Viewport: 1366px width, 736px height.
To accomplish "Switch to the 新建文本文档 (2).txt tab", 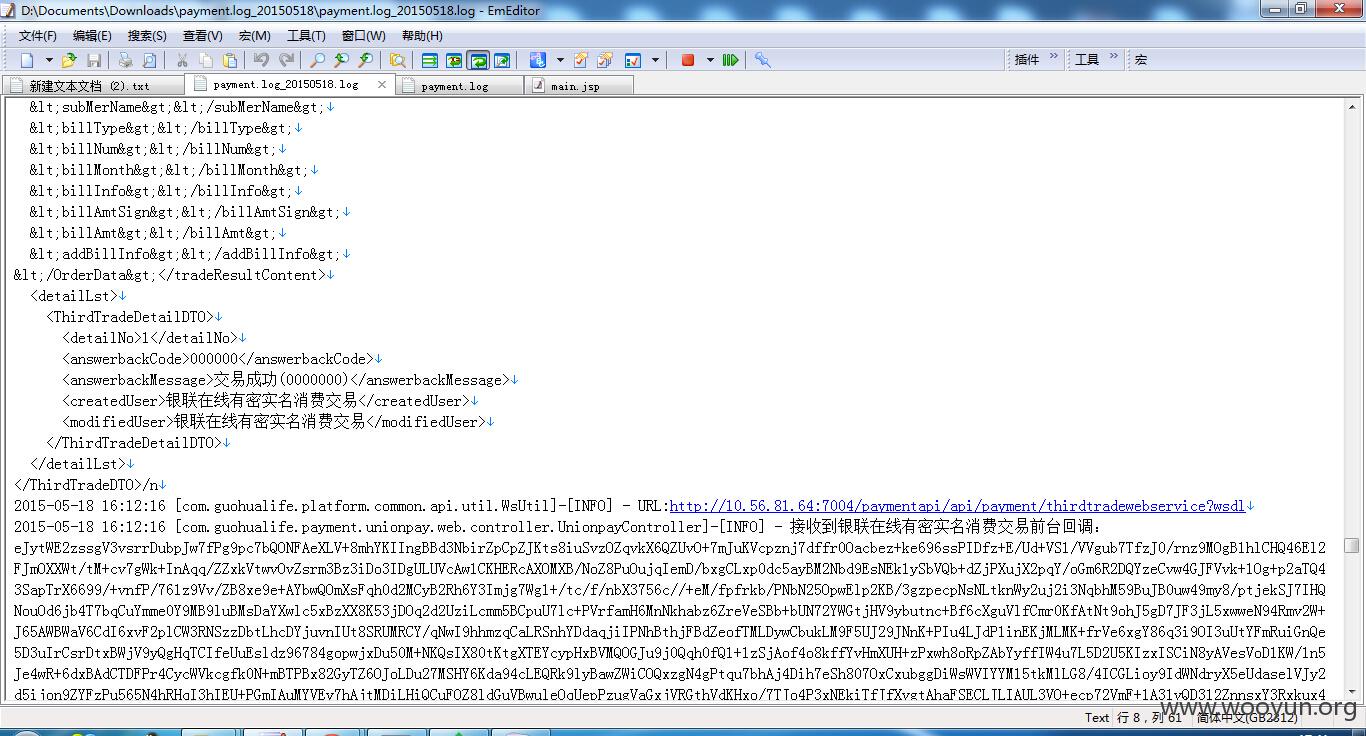I will (x=94, y=86).
